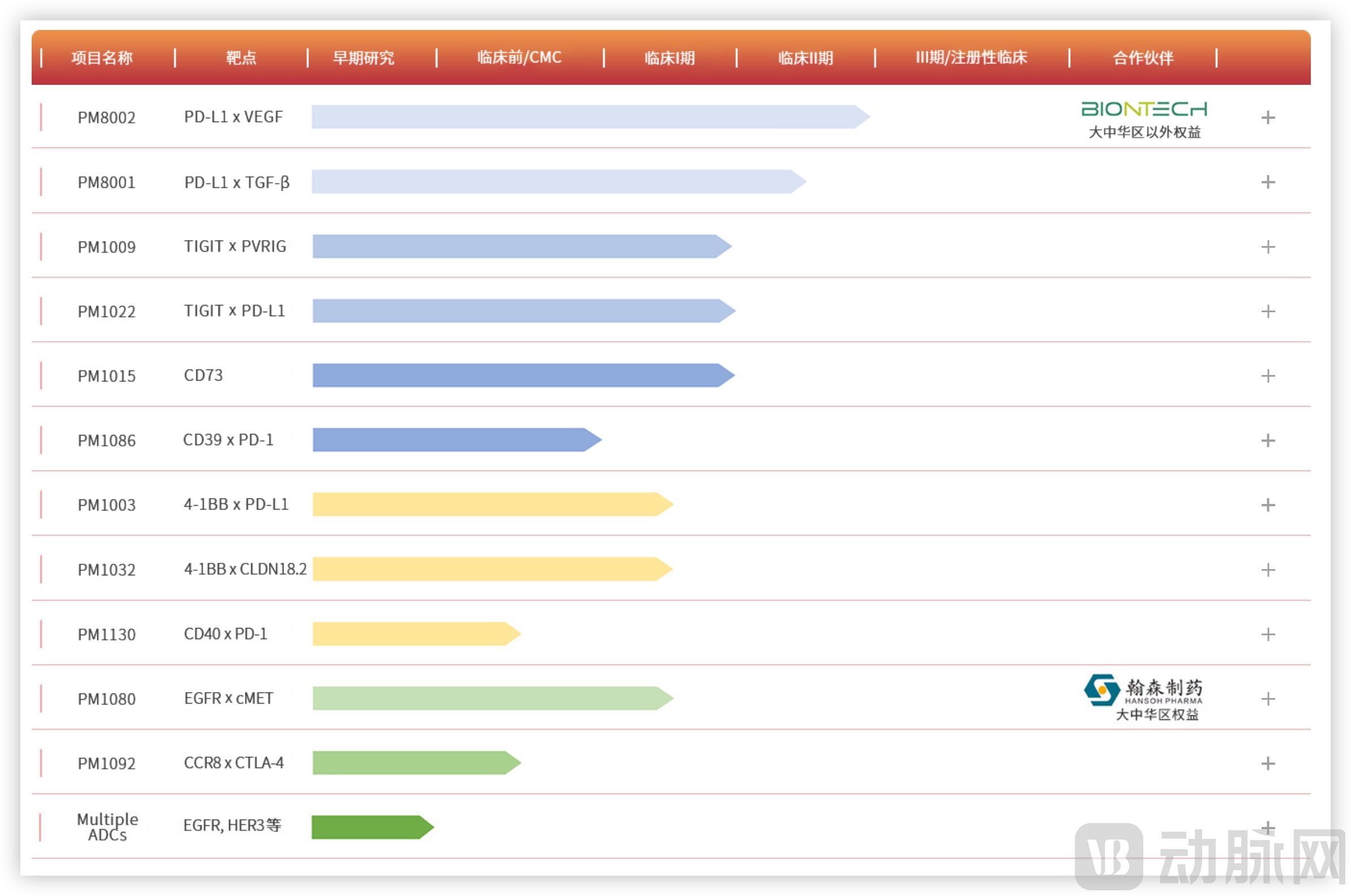Click plus icon beside PM1086
Screen dimensions: 1351x896
[x=1268, y=441]
